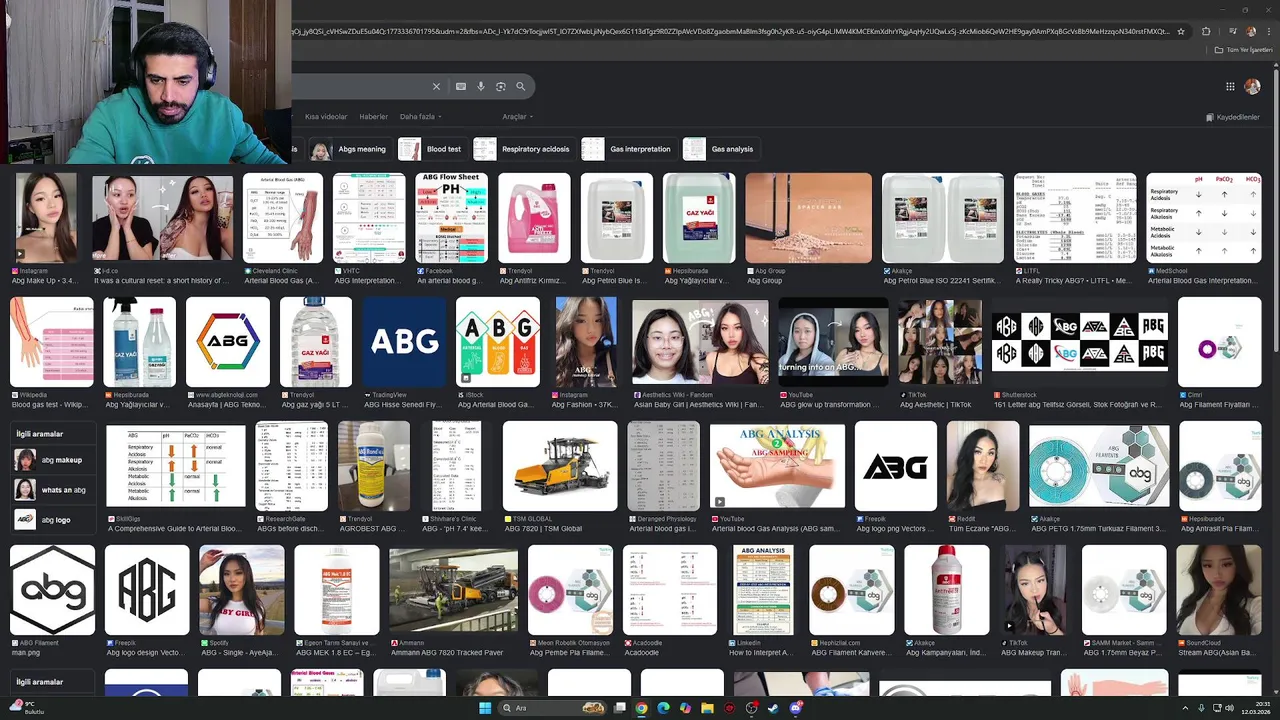Viewport: 1280px width, 720px height.
Task: Select the 'Abgs meaning' filter chip
Action: coord(350,149)
